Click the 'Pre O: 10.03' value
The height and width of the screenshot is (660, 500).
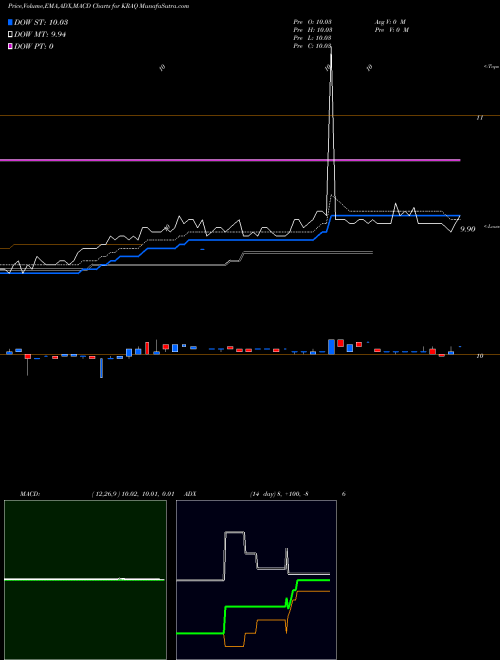(x=313, y=21)
